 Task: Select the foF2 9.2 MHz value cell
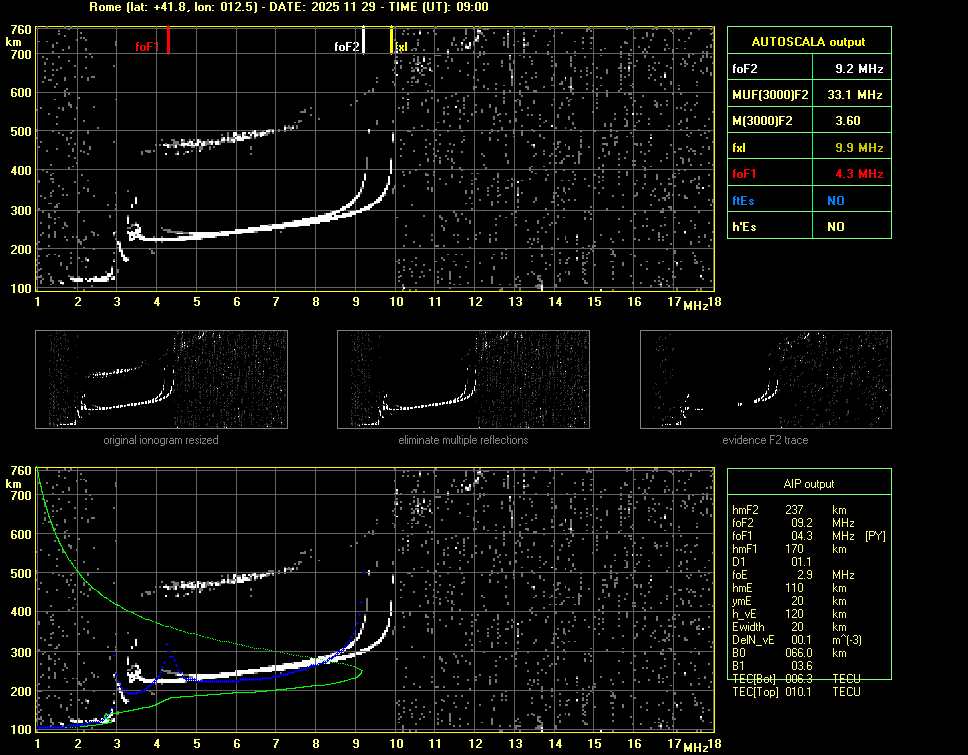pyautogui.click(x=859, y=68)
